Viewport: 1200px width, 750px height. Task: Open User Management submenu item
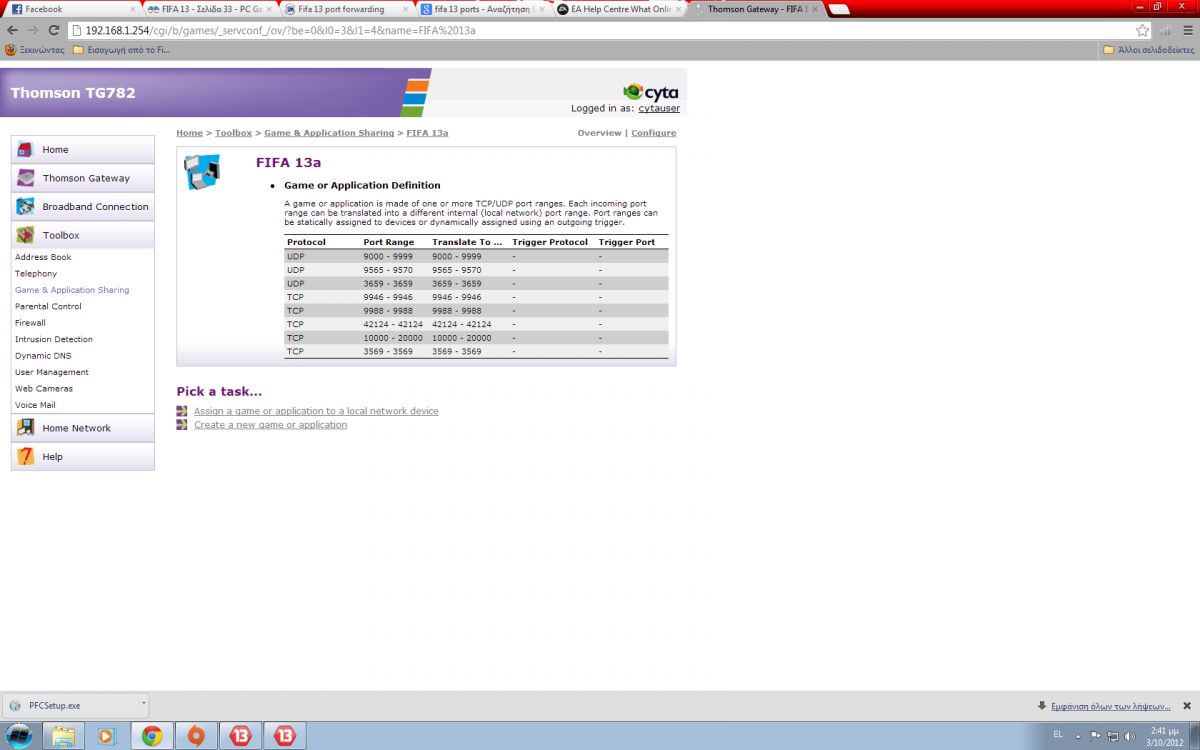52,372
